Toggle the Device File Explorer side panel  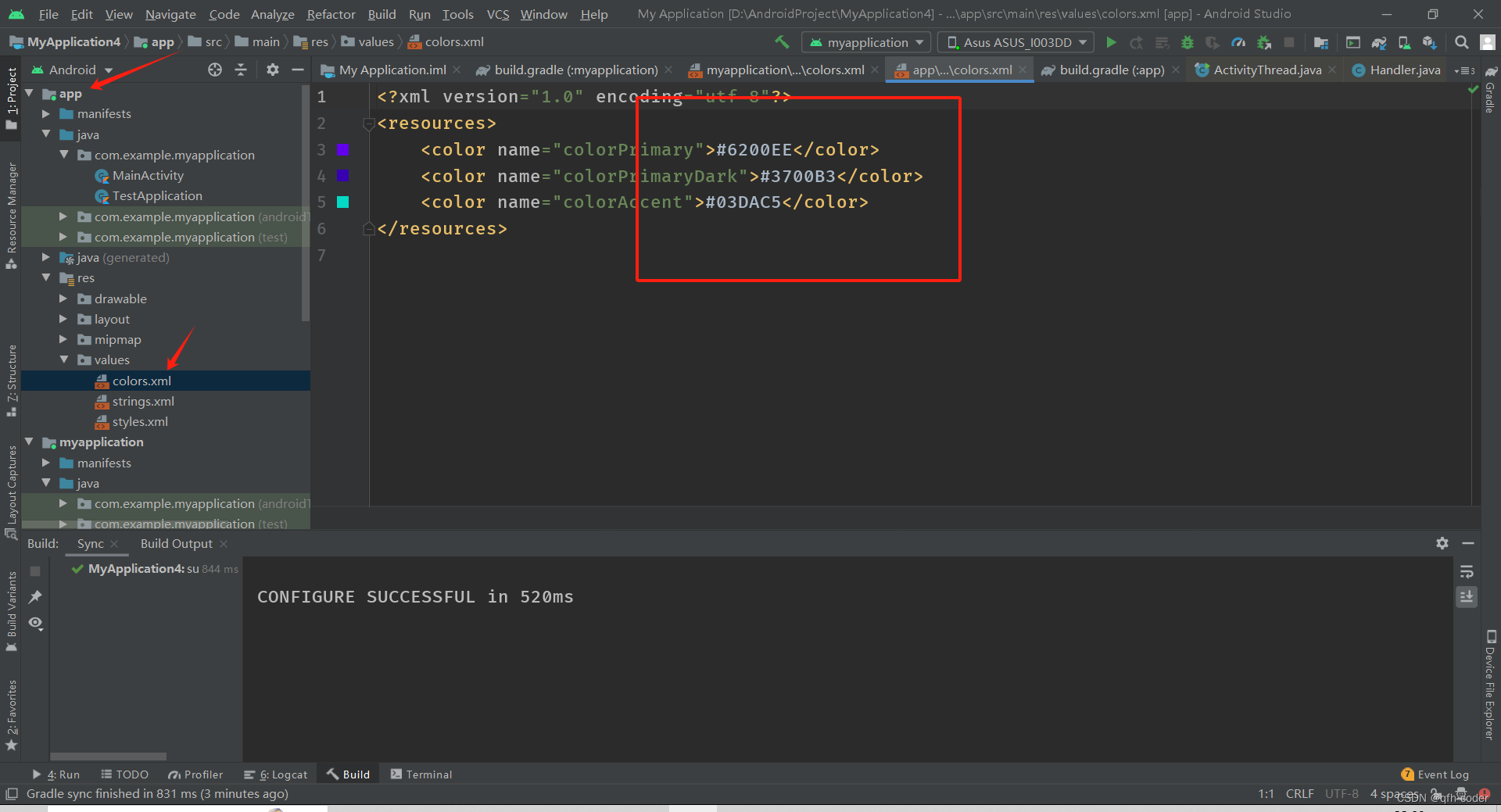pyautogui.click(x=1490, y=685)
